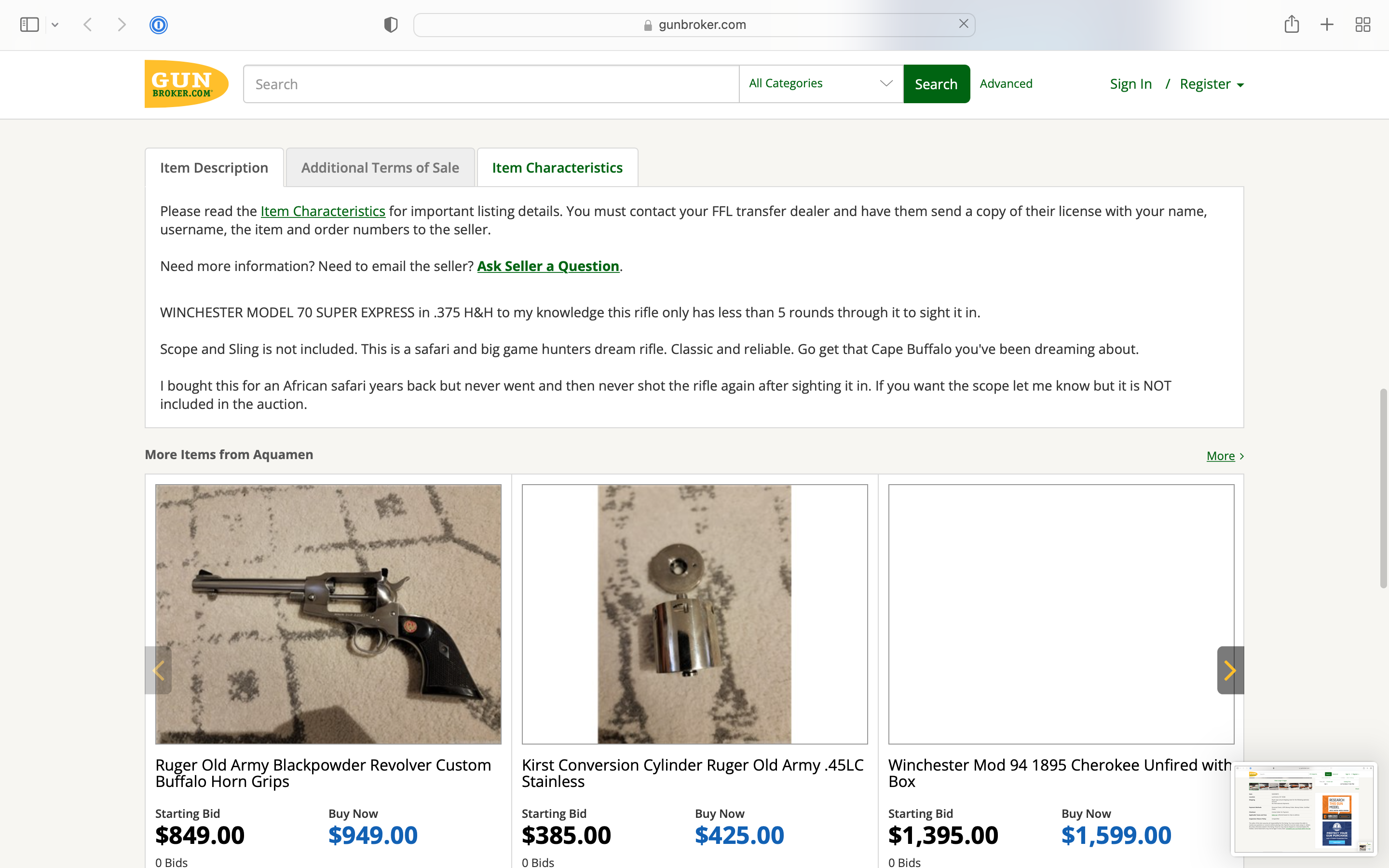
Task: Click the green Search button
Action: coord(936,84)
